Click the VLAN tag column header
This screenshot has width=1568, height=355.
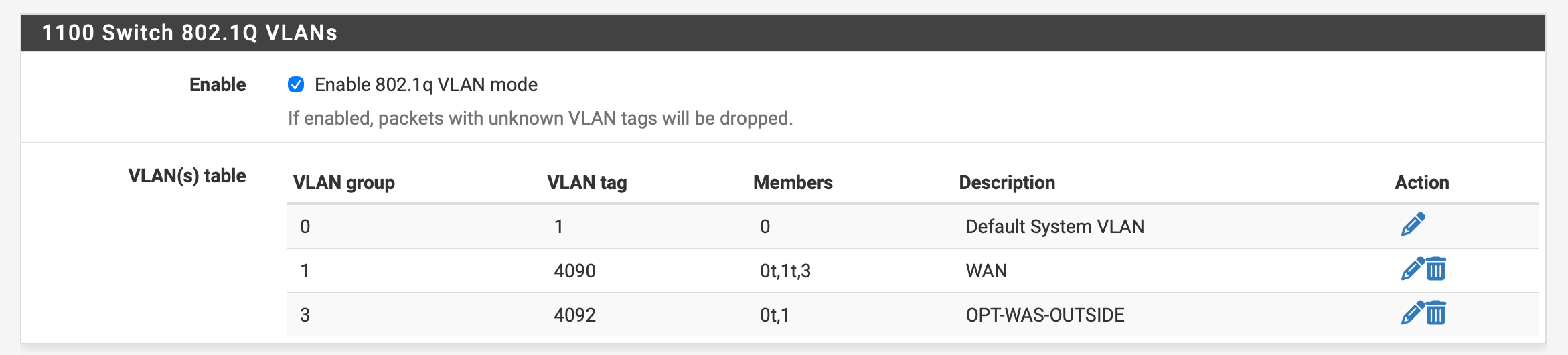tap(587, 182)
